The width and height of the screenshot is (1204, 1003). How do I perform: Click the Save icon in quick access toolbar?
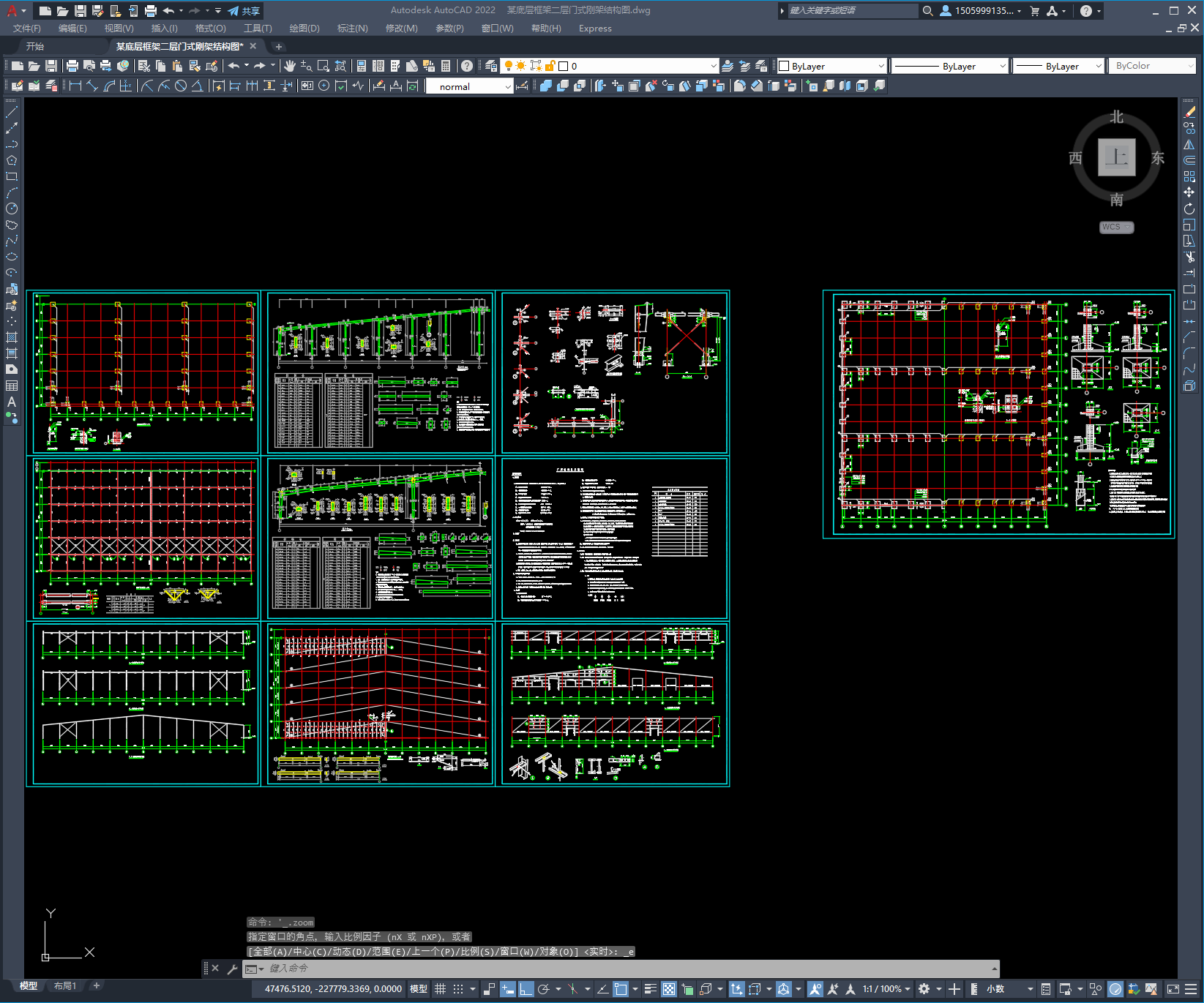[81, 11]
